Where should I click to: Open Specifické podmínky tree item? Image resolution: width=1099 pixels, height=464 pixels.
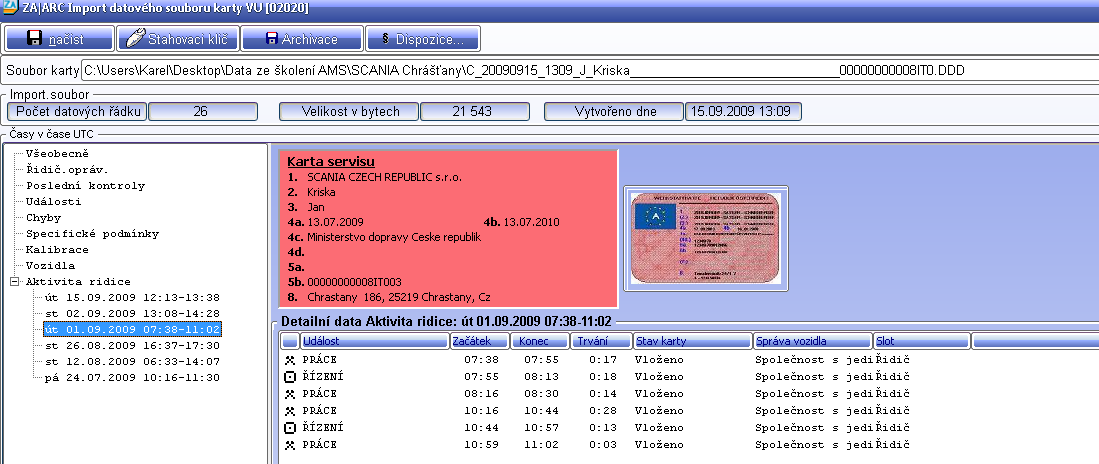93,233
